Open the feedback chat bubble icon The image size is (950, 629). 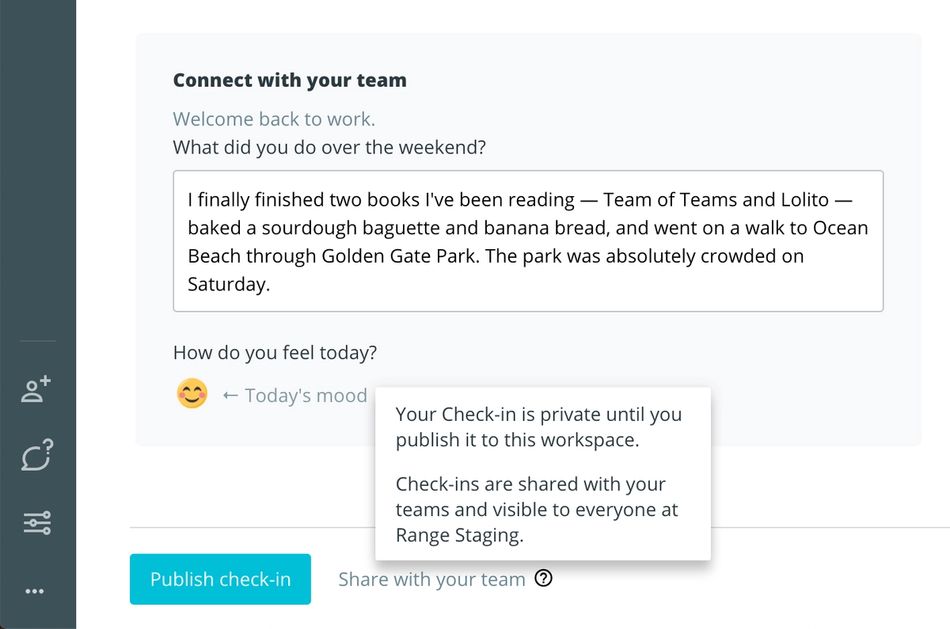point(37,456)
